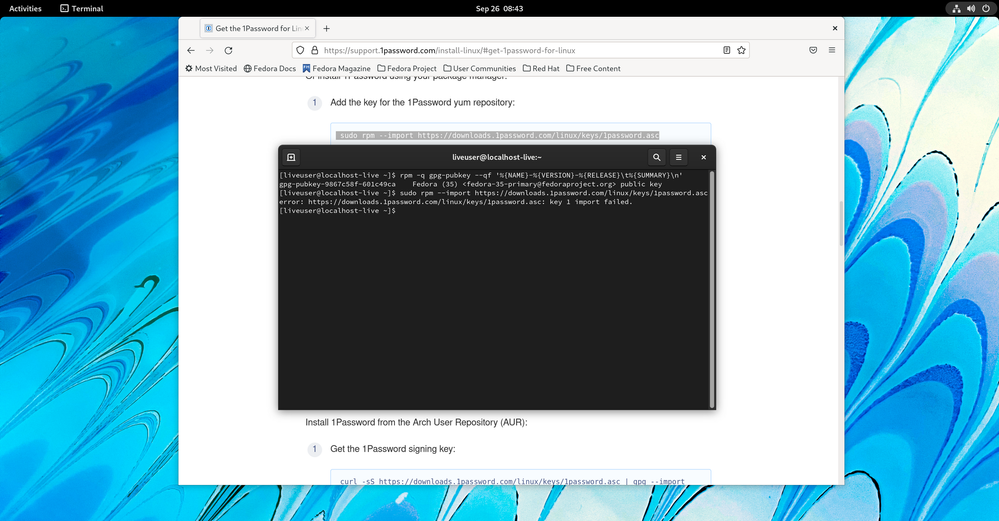Show tracking protection shield info
Image resolution: width=999 pixels, height=521 pixels.
[x=300, y=50]
